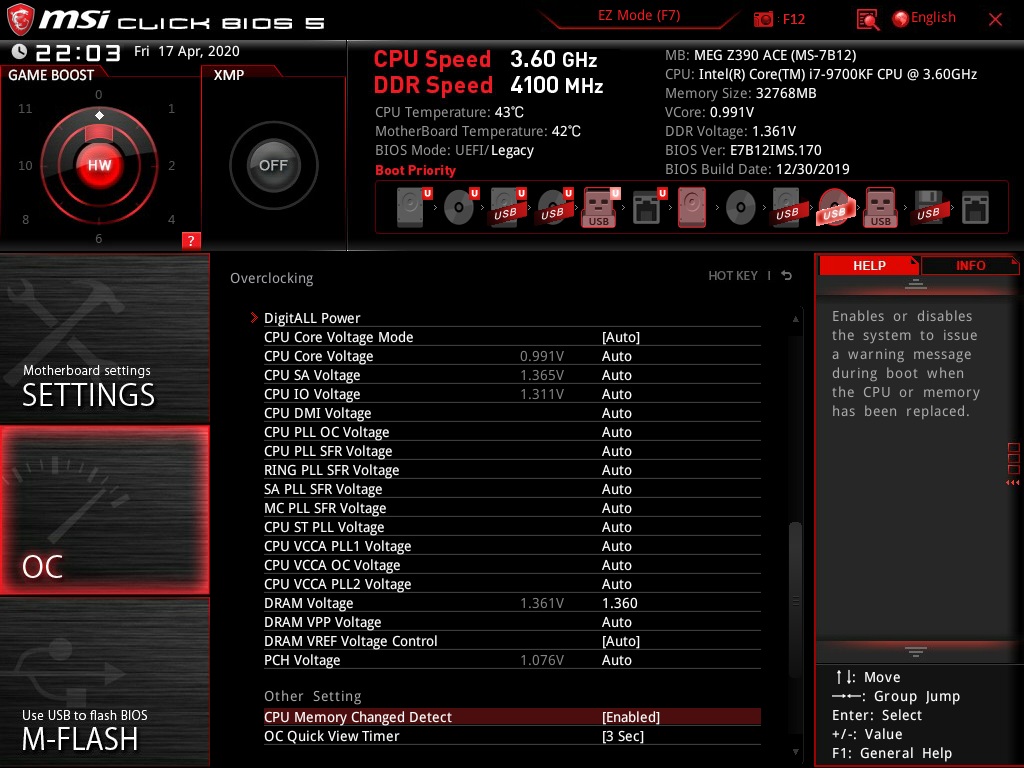The height and width of the screenshot is (768, 1024).
Task: Select the CPU PLL SFR Voltage row
Action: click(512, 451)
